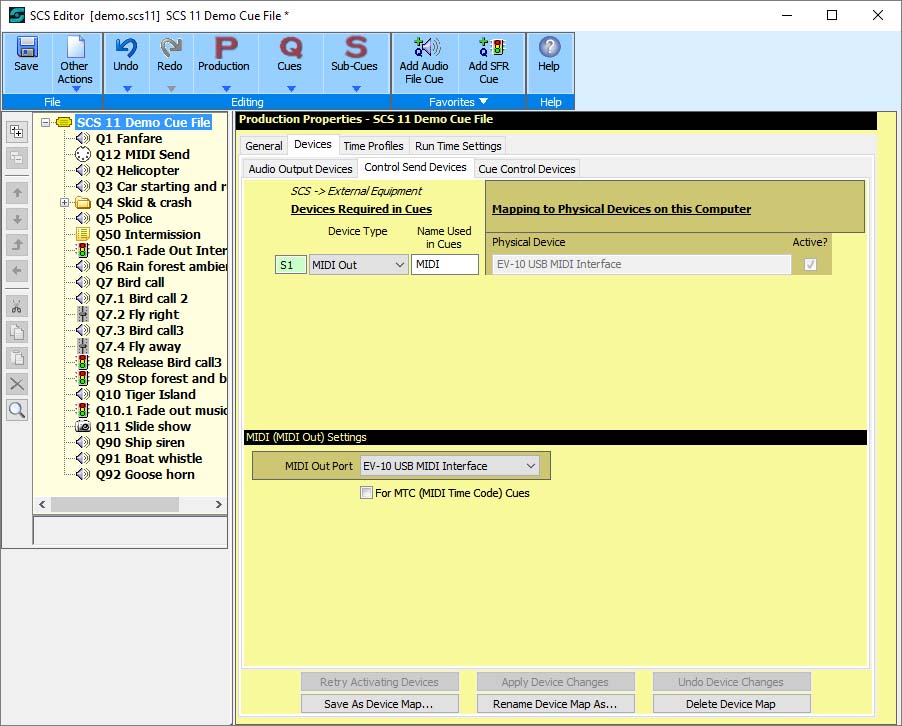Open the MIDI Out Port dropdown

point(449,466)
